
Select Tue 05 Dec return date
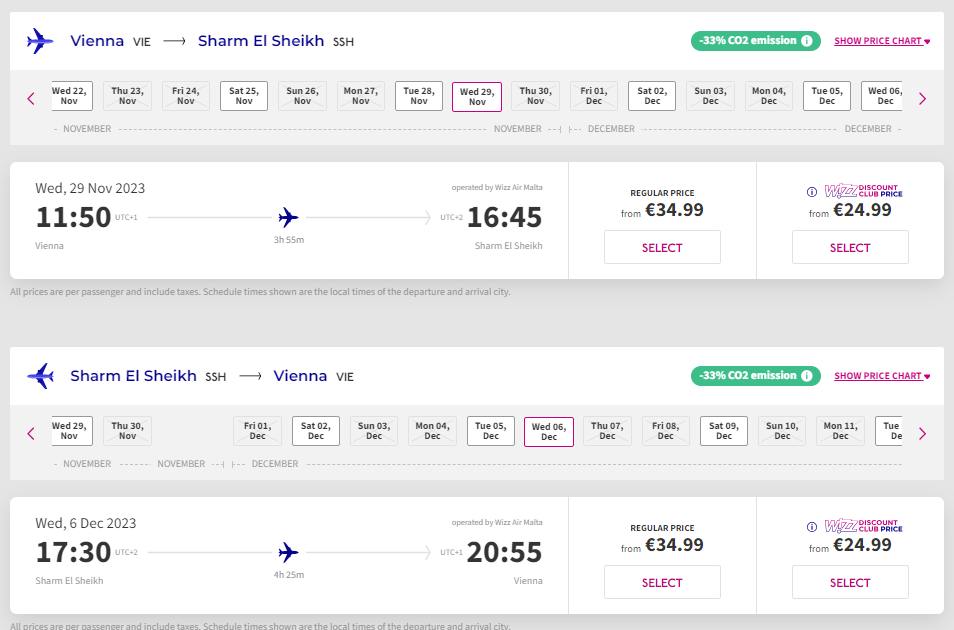[x=491, y=431]
